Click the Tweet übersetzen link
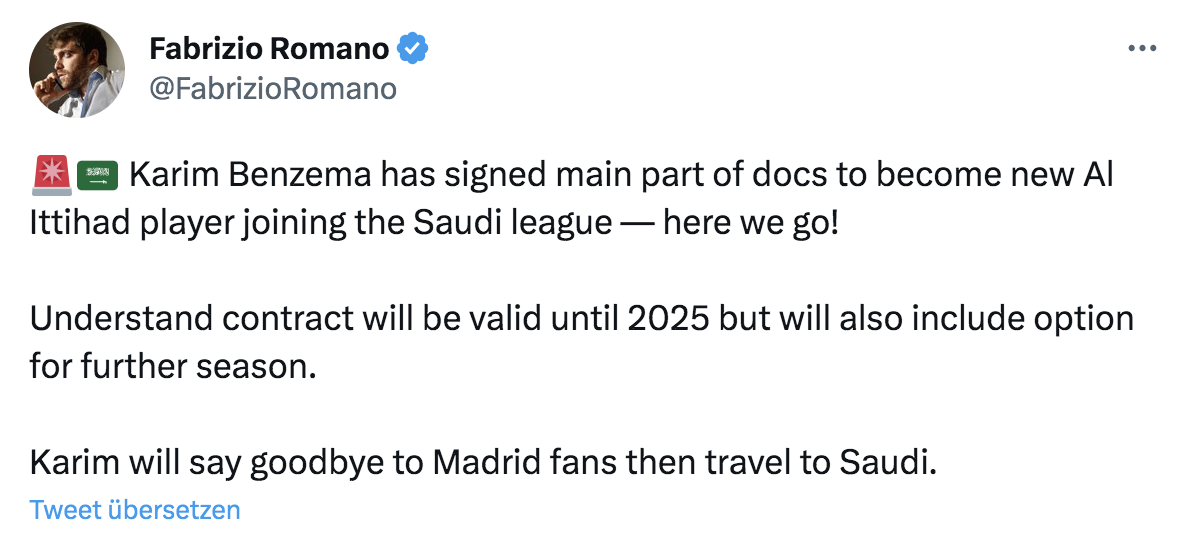Screen dimensions: 1192x540 coord(135,510)
